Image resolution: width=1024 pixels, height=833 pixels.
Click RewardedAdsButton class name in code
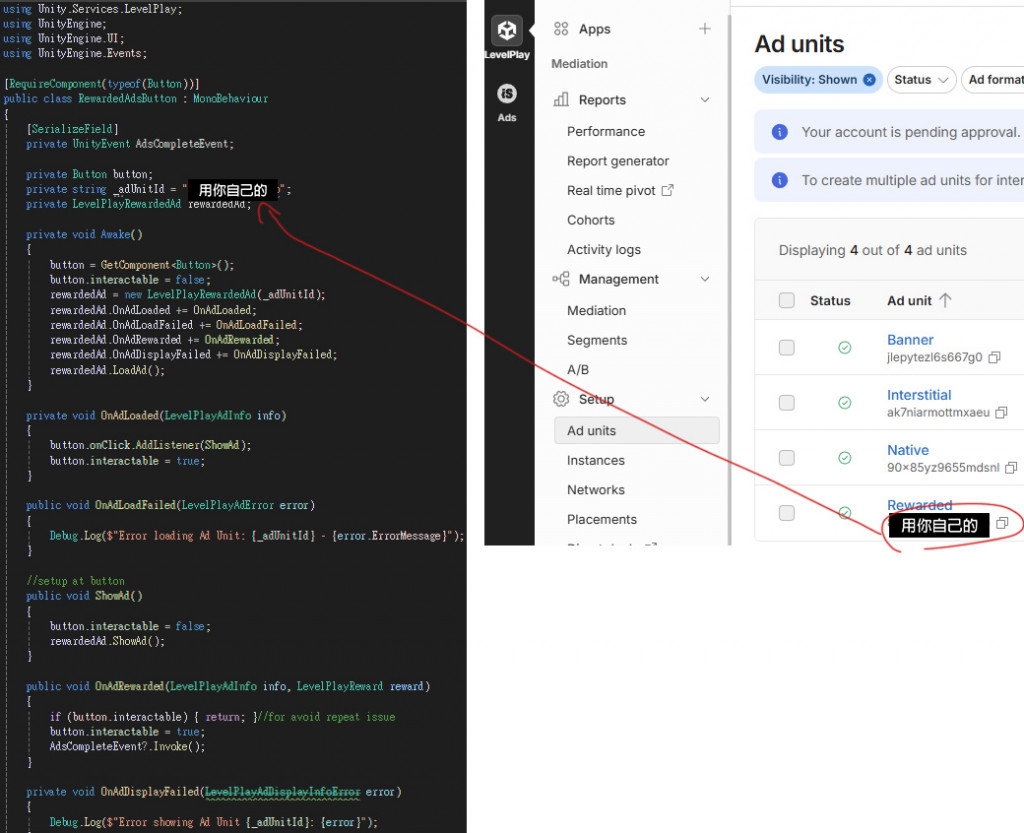point(127,99)
